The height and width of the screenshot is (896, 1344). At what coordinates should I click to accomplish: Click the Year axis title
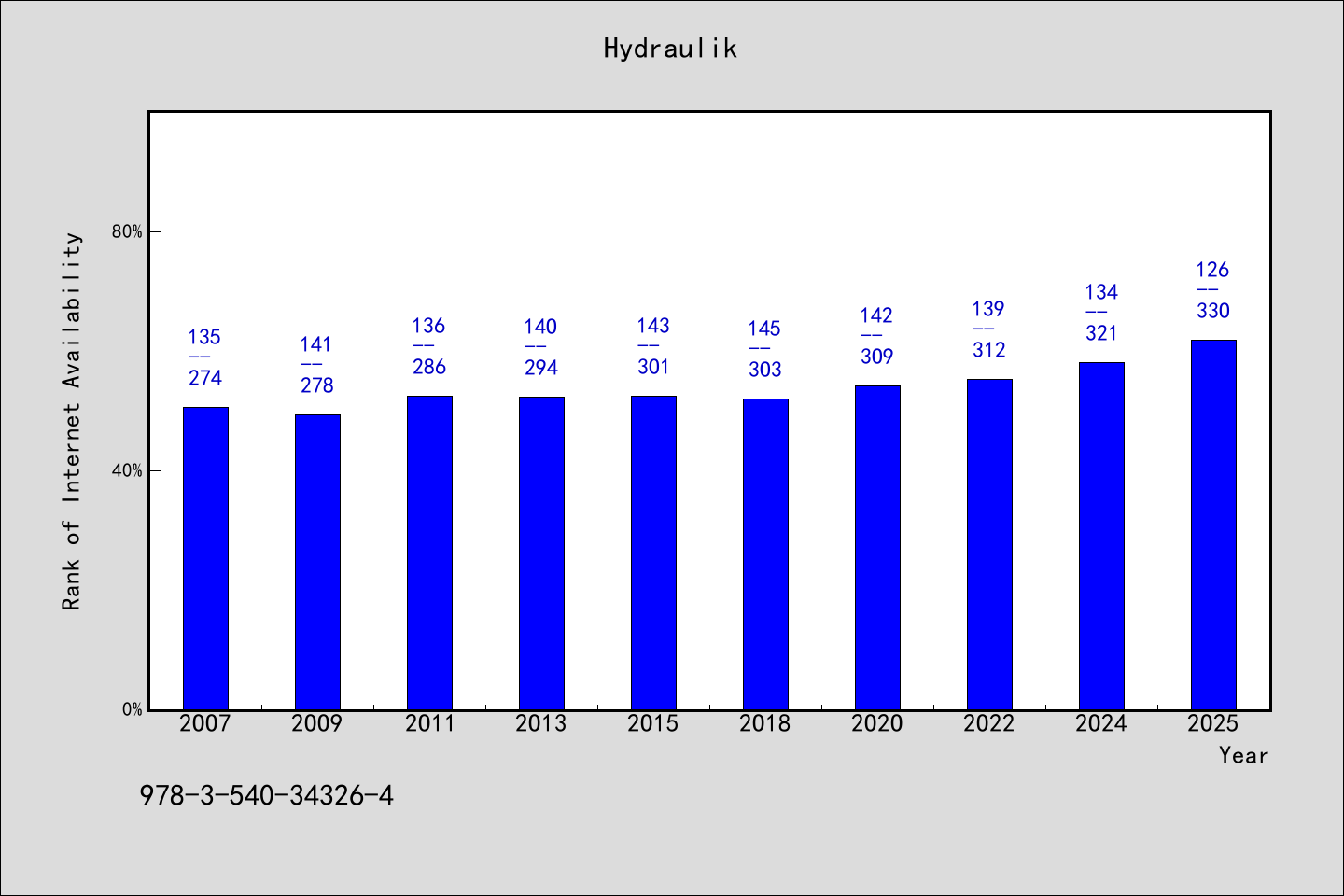1243,755
